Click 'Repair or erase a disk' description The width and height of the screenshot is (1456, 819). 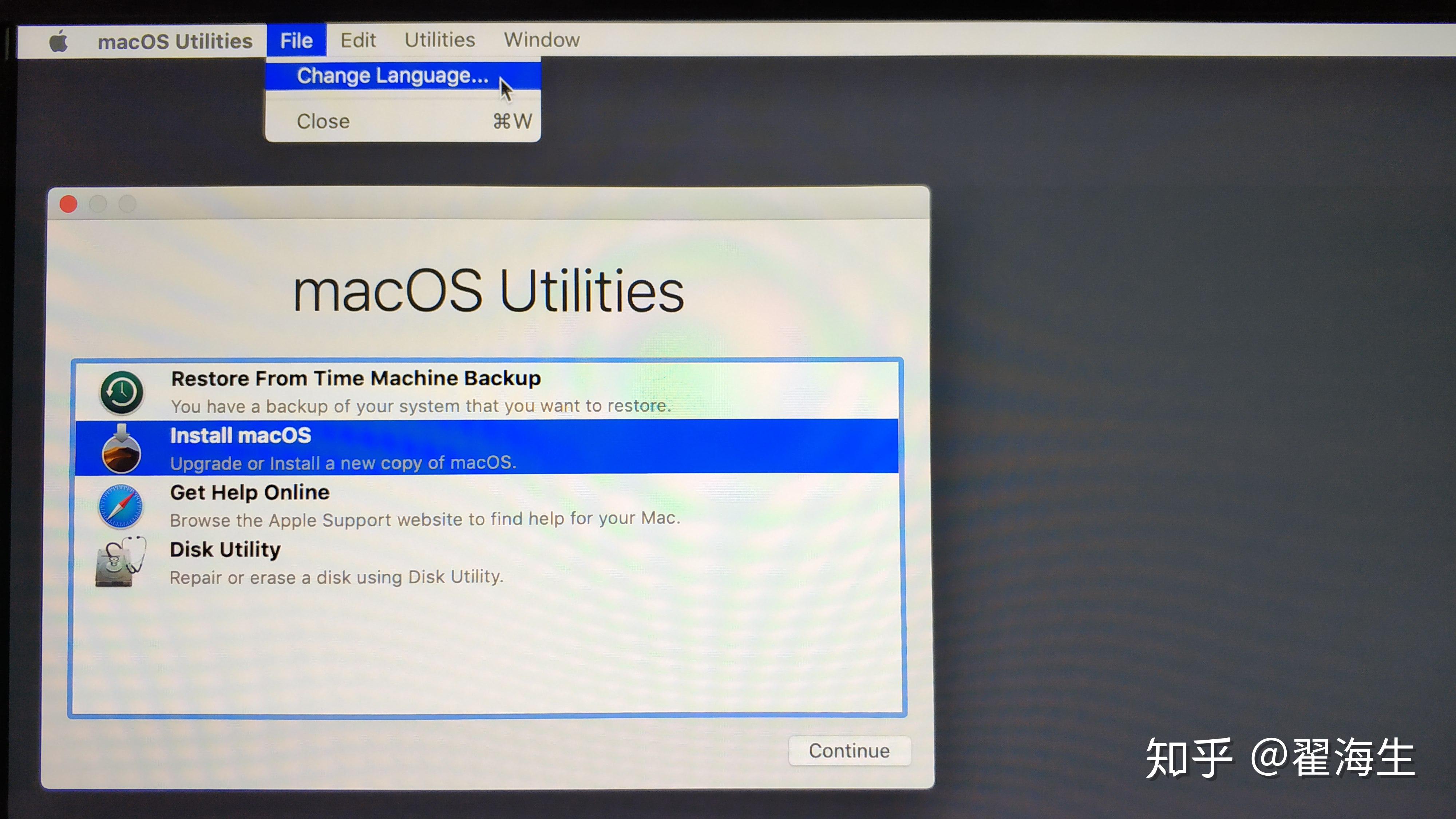pos(336,577)
